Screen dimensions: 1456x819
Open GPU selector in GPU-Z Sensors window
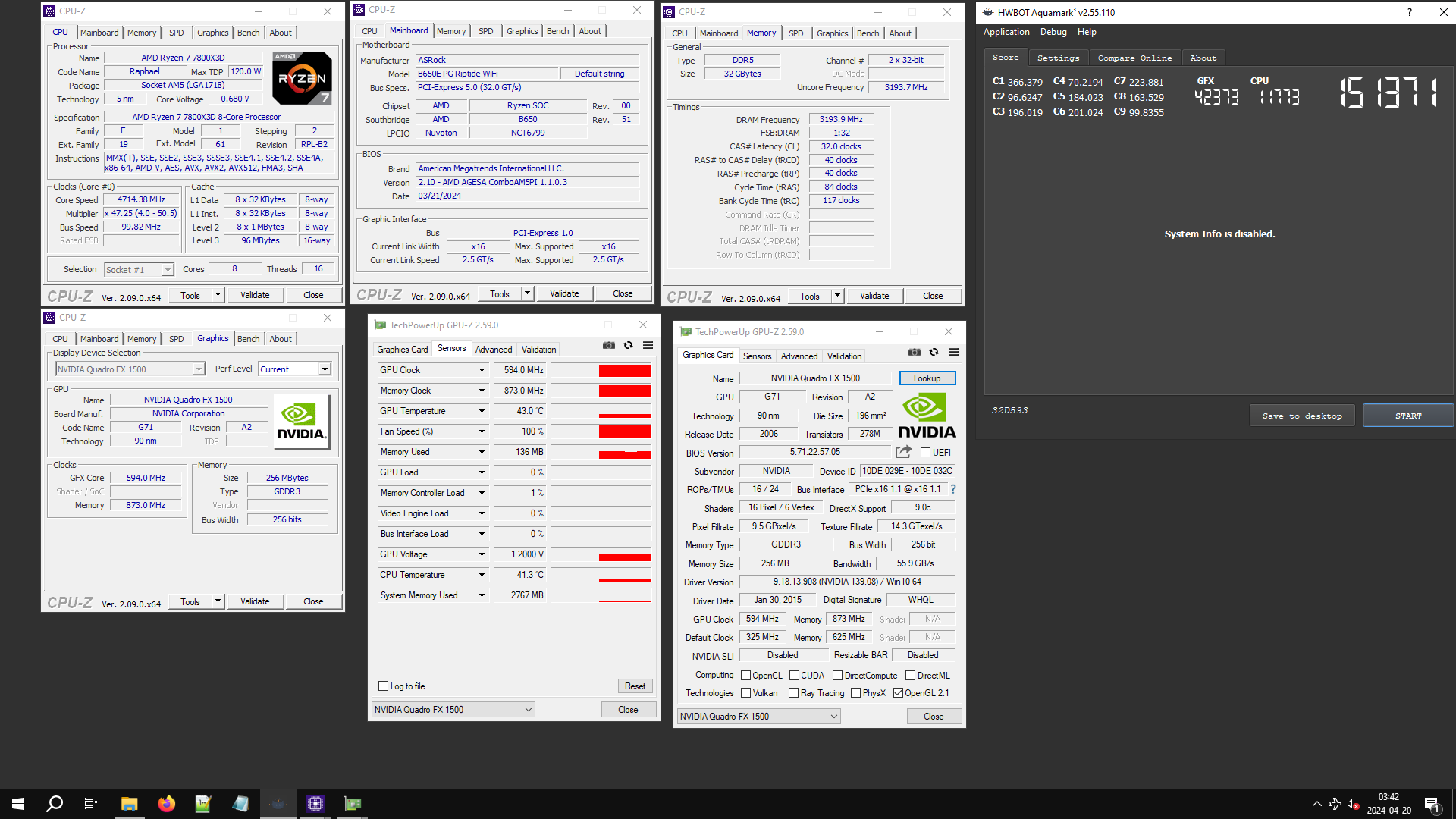(453, 710)
